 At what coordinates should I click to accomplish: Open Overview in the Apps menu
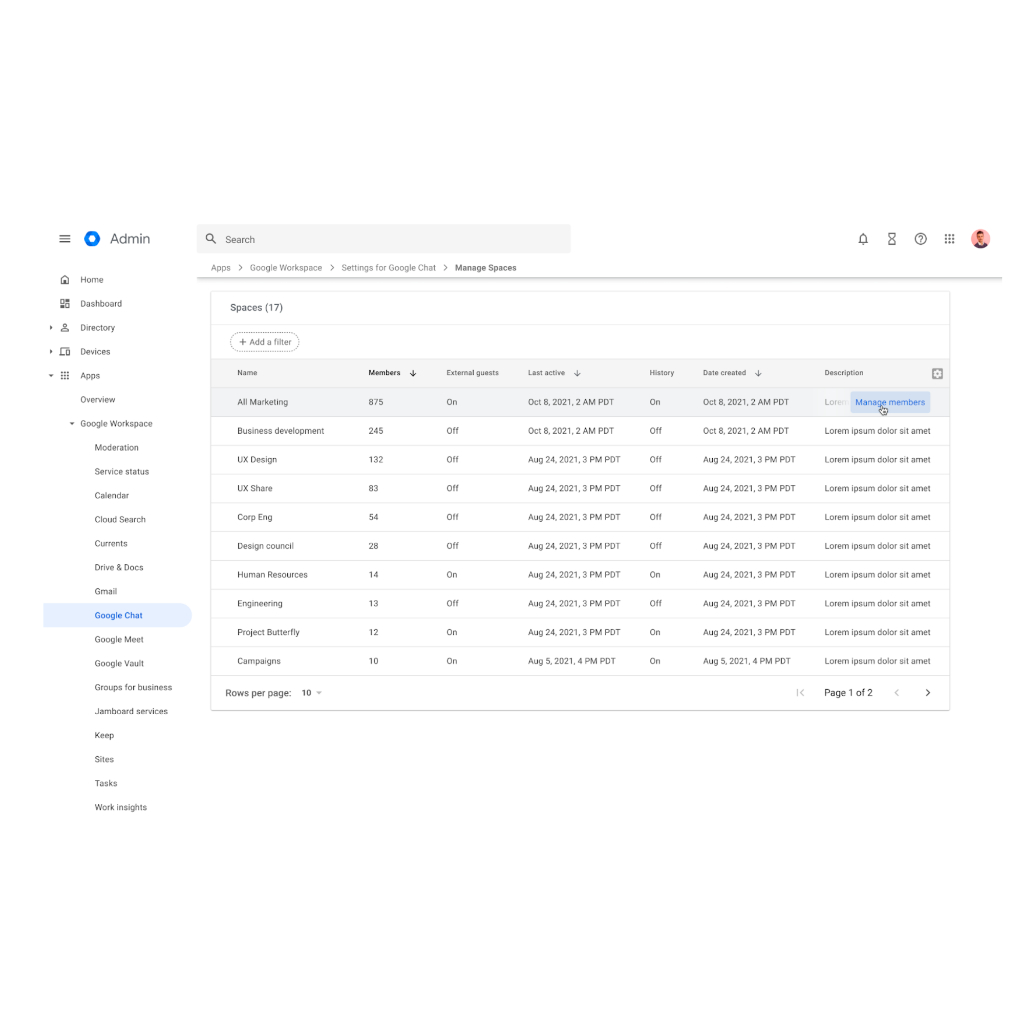[98, 400]
